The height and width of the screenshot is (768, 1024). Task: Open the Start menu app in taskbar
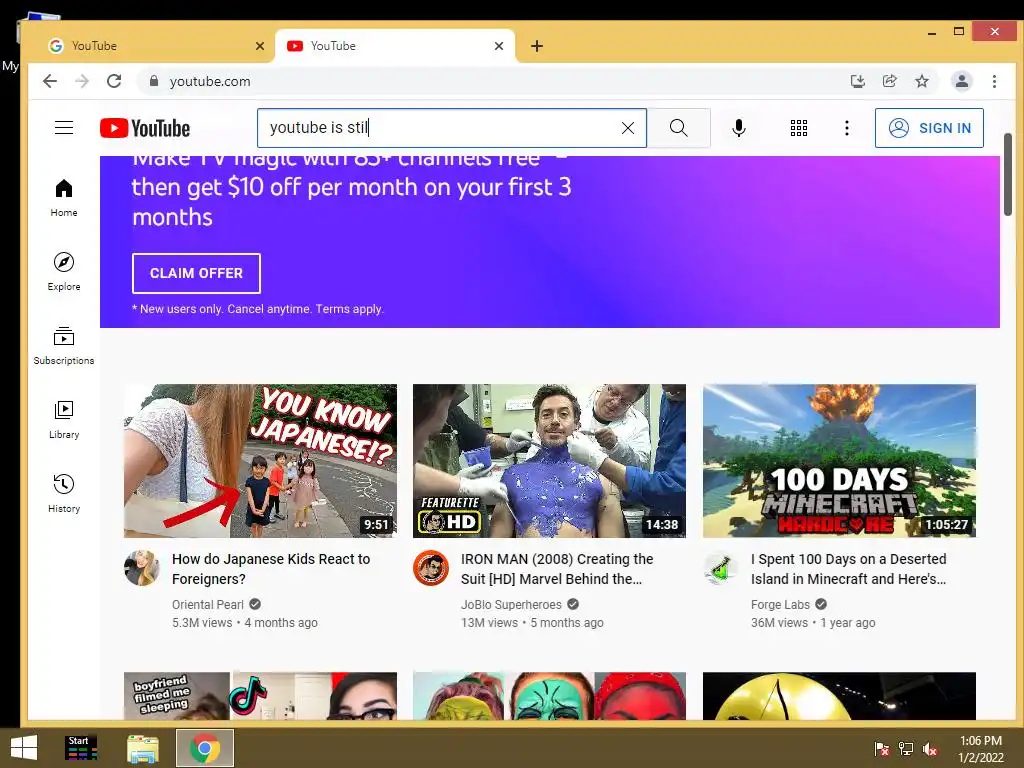tap(82, 748)
